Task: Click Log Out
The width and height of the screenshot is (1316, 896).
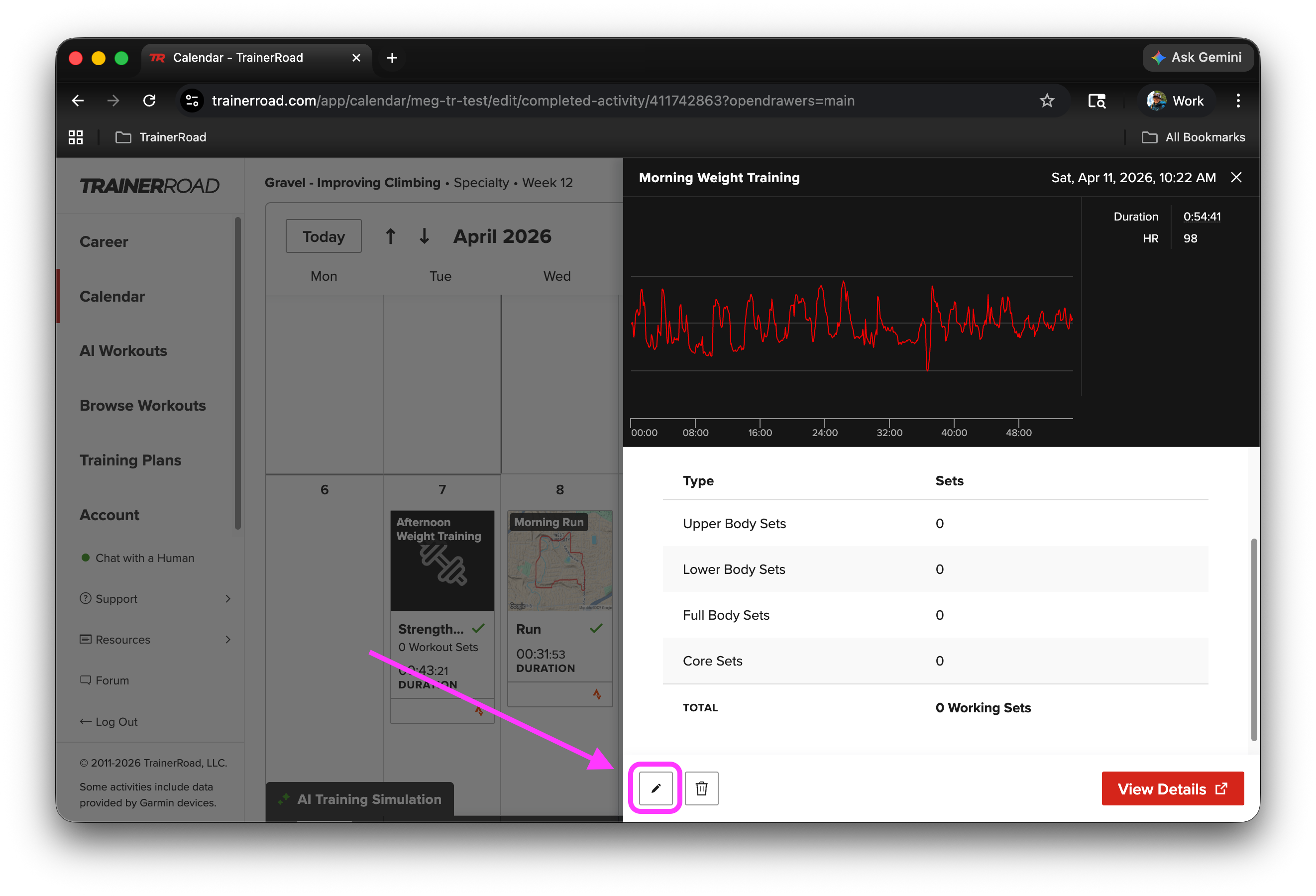Action: pos(109,722)
